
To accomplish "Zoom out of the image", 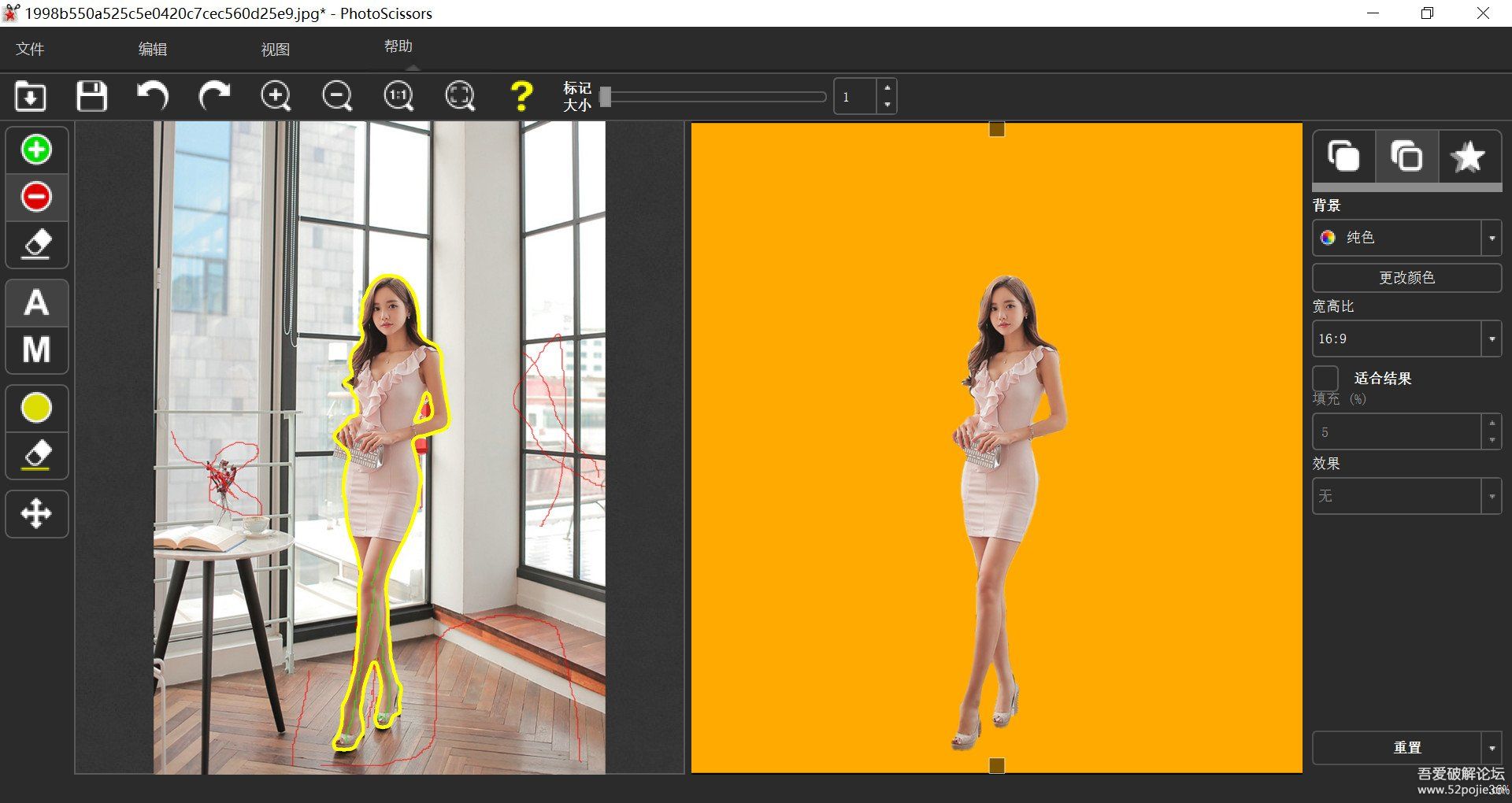I will (337, 97).
